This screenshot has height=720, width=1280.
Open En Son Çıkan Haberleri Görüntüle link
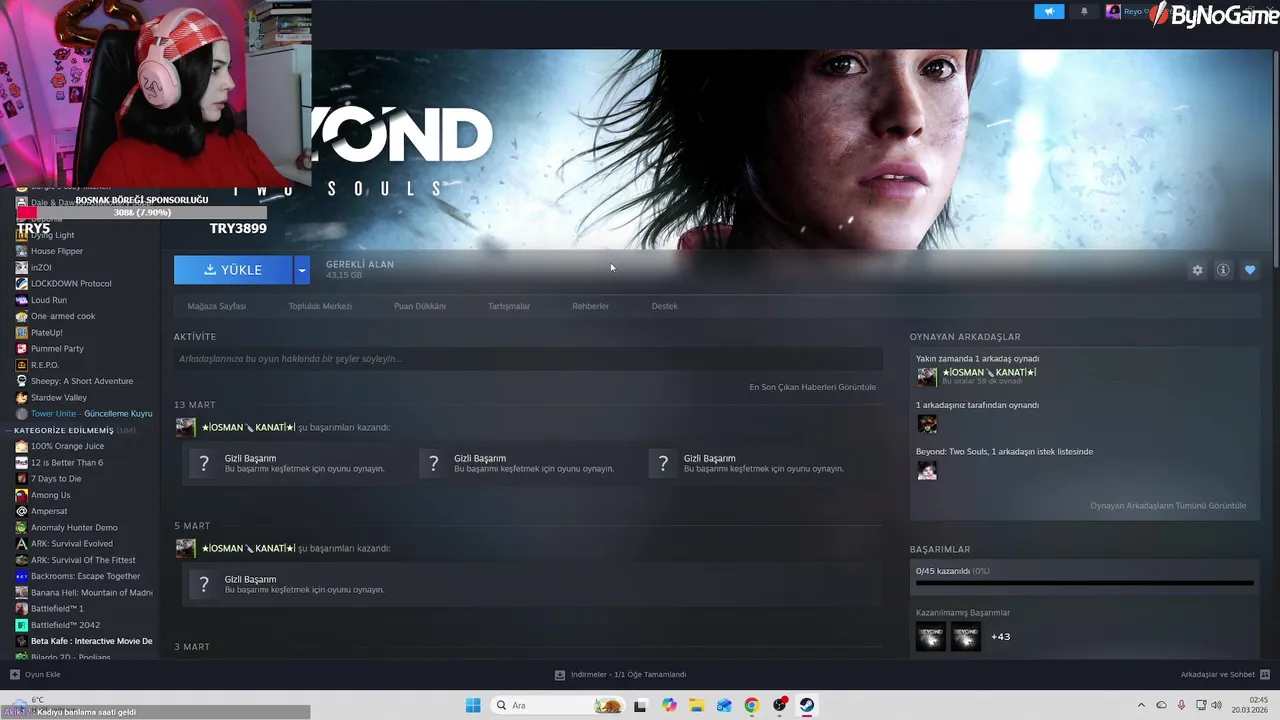(x=812, y=387)
